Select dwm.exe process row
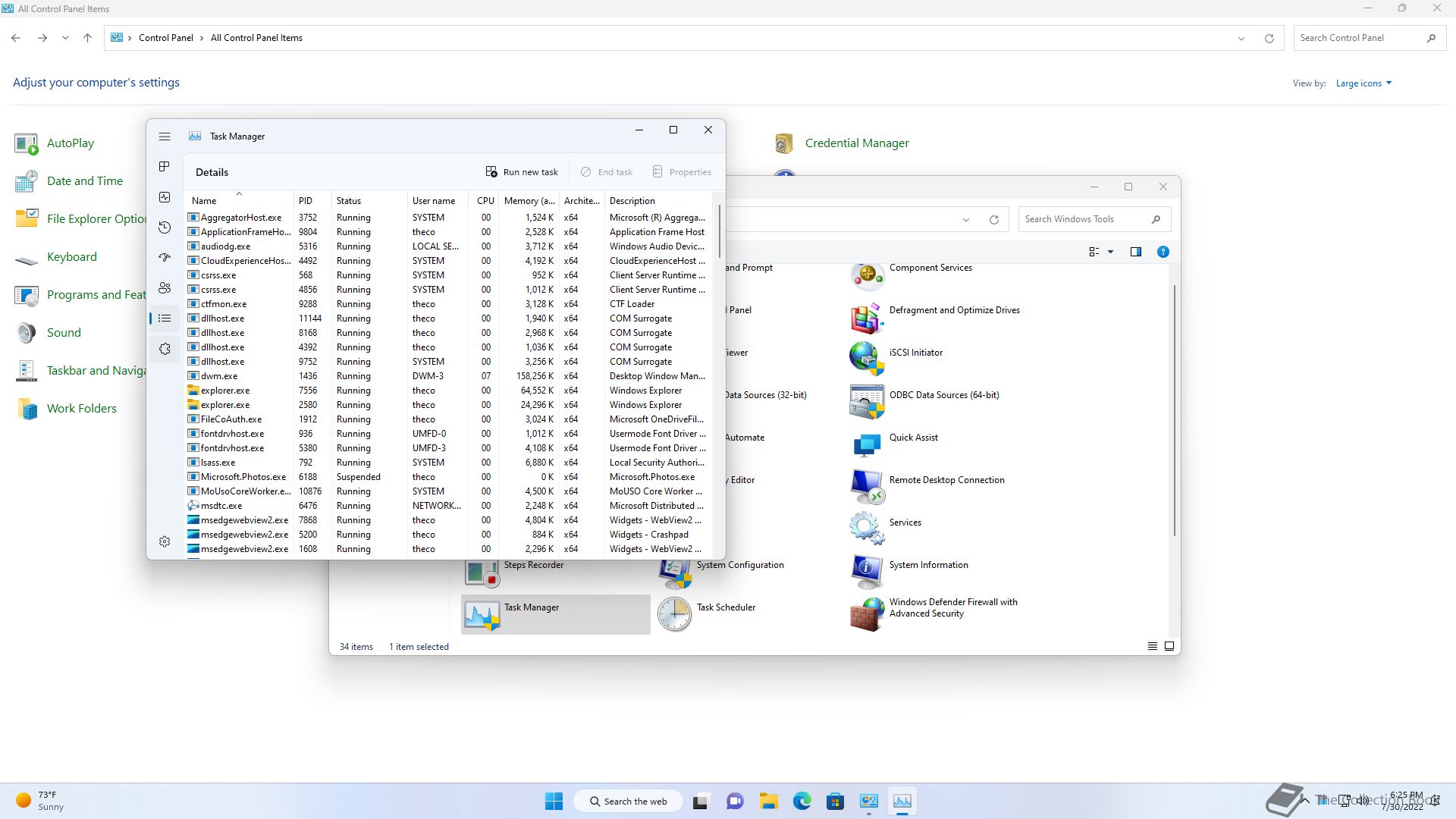The image size is (1456, 819). [x=449, y=376]
